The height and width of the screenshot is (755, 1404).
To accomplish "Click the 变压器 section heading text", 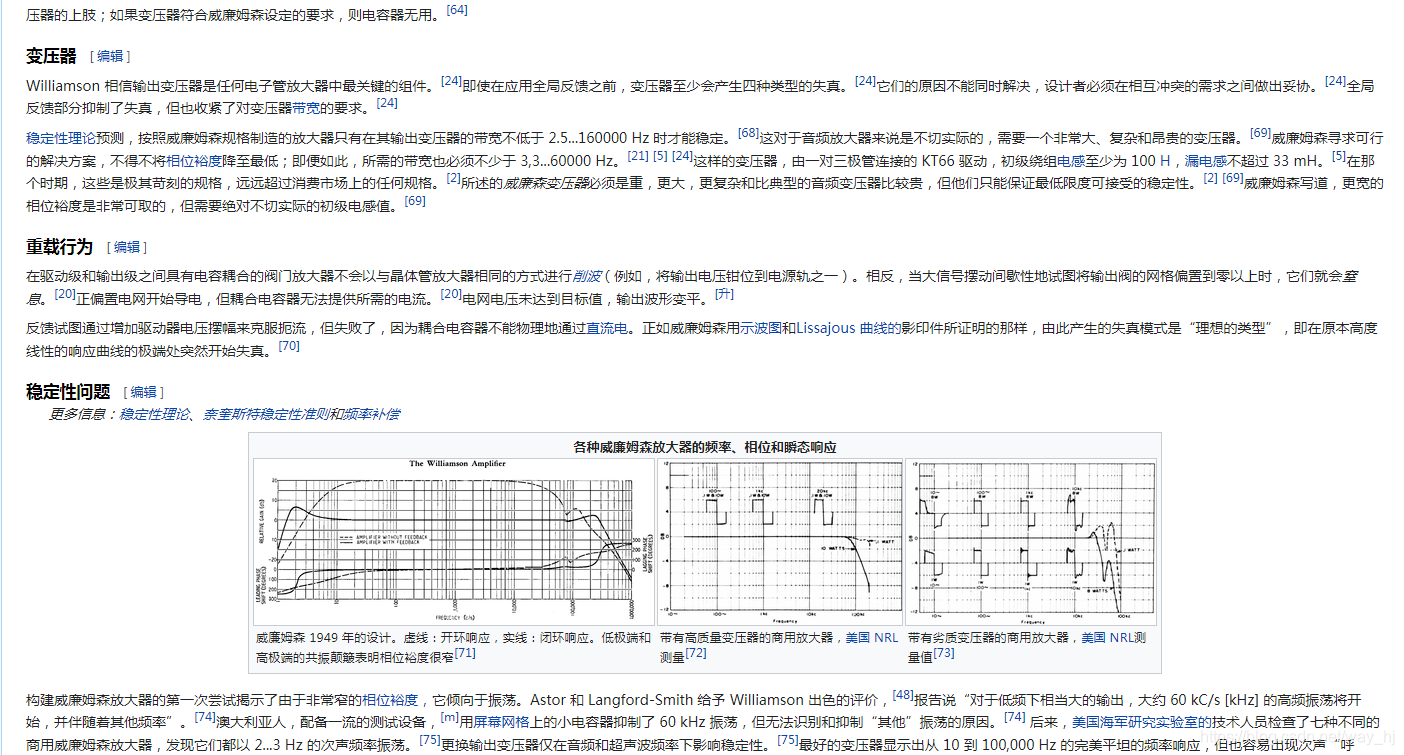I will (x=52, y=56).
